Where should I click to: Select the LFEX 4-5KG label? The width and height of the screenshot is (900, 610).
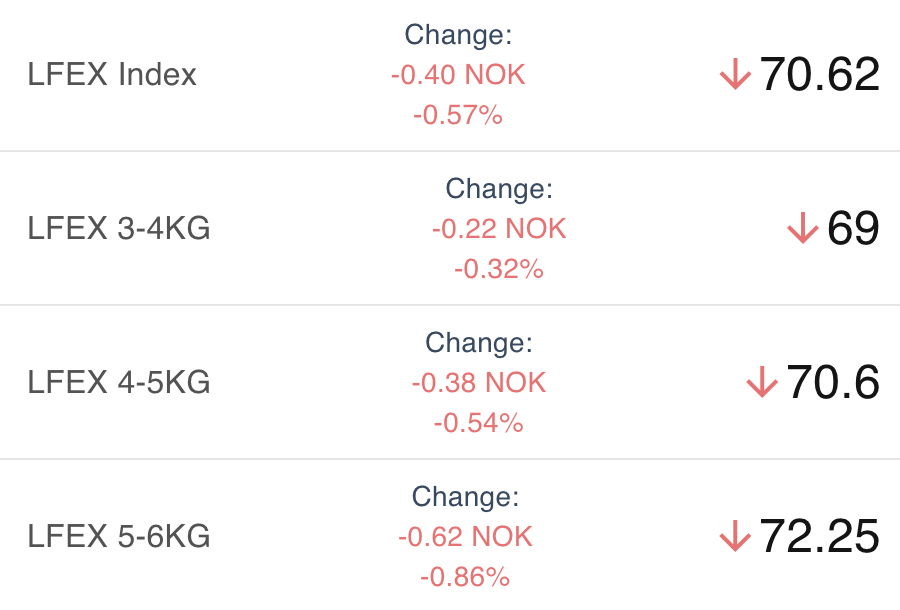tap(119, 383)
